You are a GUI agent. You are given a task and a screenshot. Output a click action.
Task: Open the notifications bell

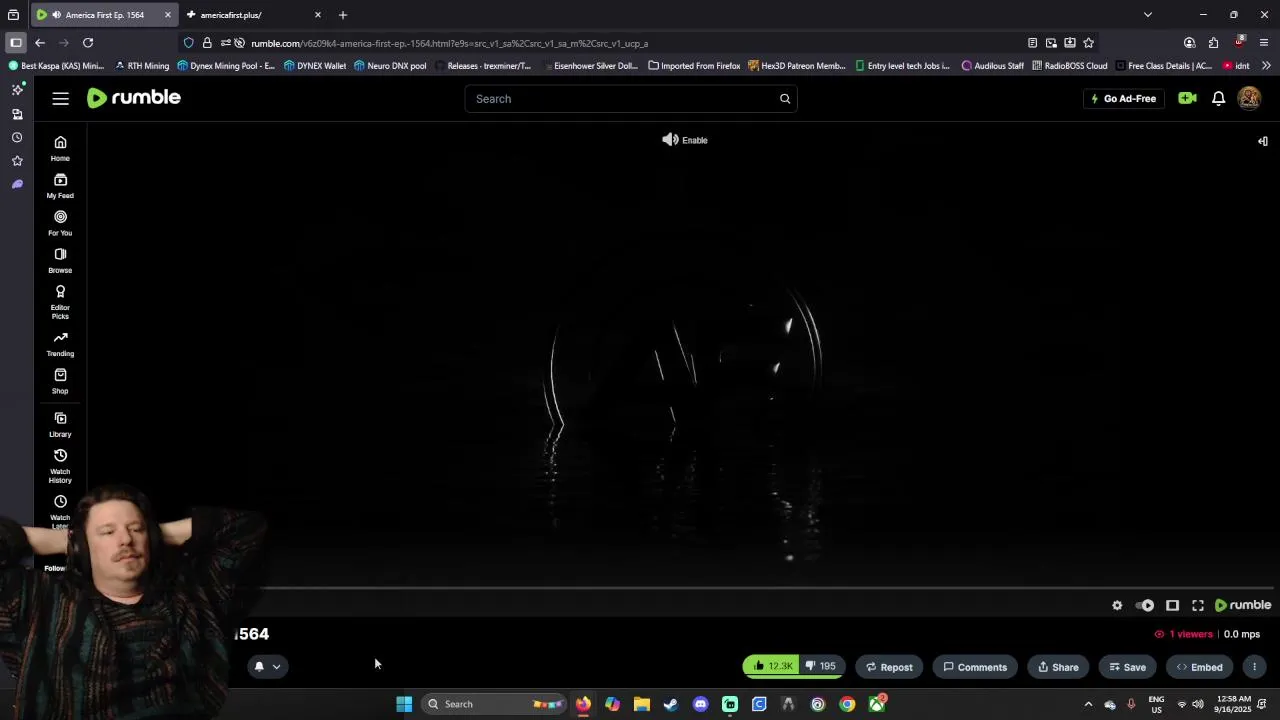coord(1218,98)
